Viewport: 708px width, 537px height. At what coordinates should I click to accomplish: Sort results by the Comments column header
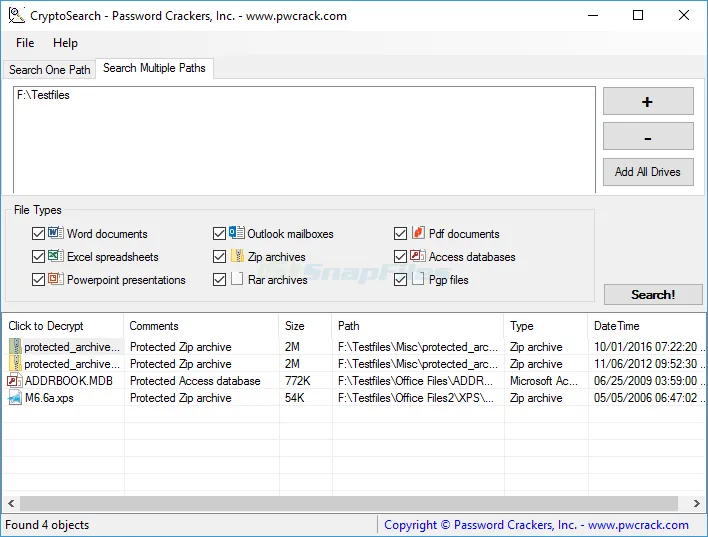click(x=201, y=326)
